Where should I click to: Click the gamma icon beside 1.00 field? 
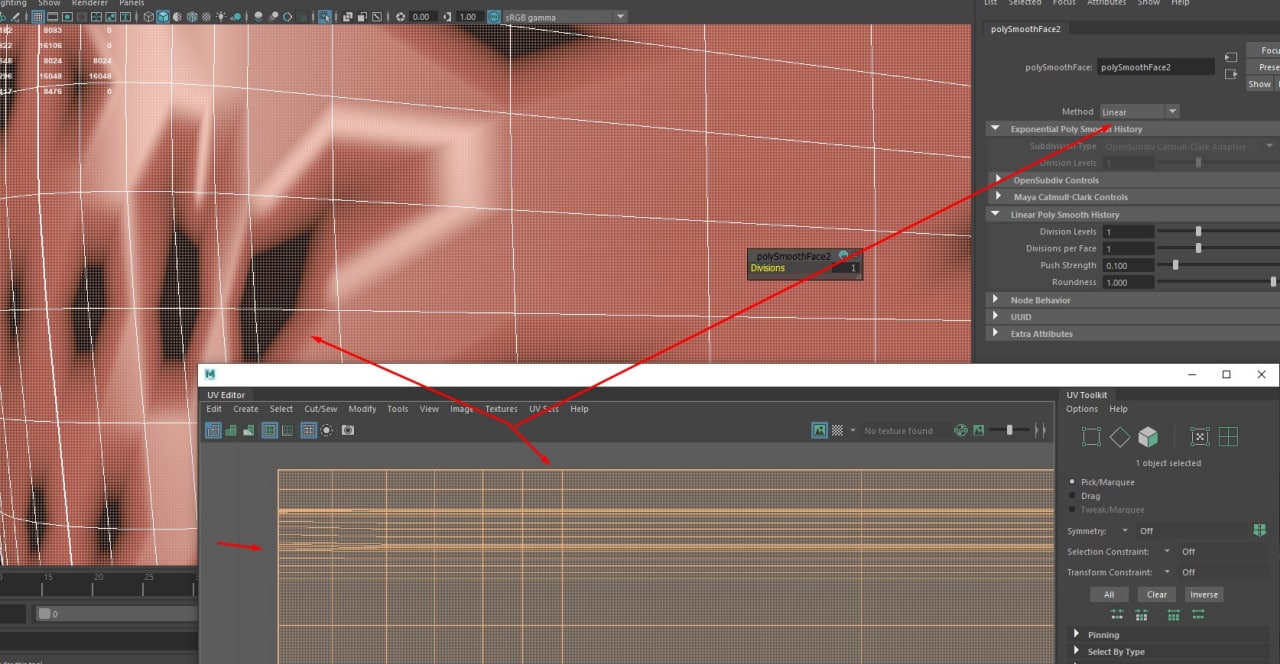[x=447, y=17]
